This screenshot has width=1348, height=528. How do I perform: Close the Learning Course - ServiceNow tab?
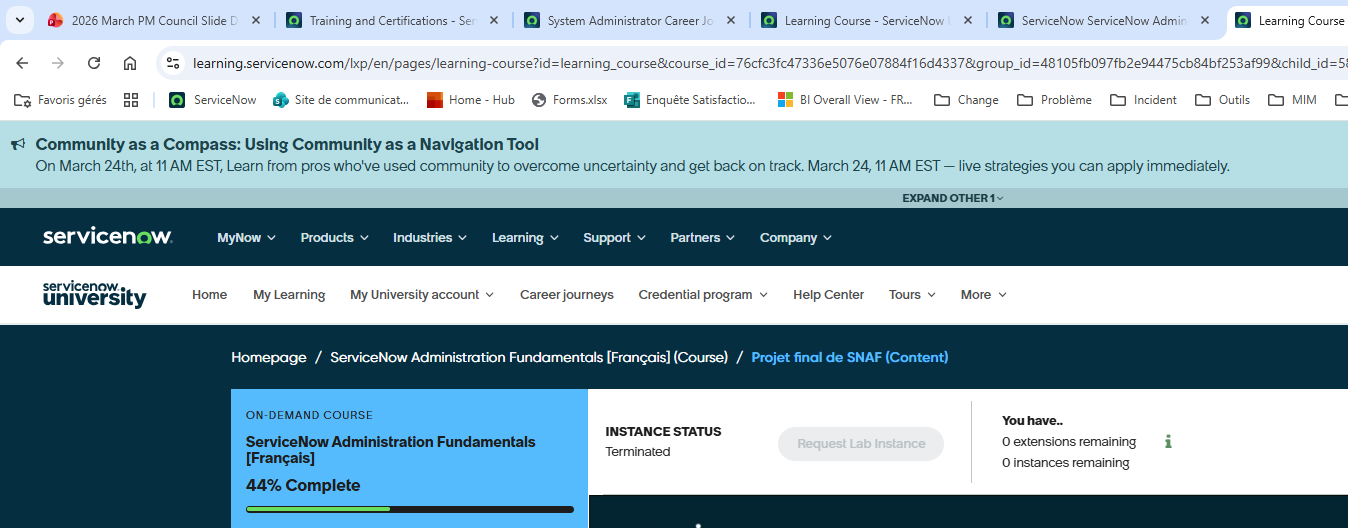point(969,20)
